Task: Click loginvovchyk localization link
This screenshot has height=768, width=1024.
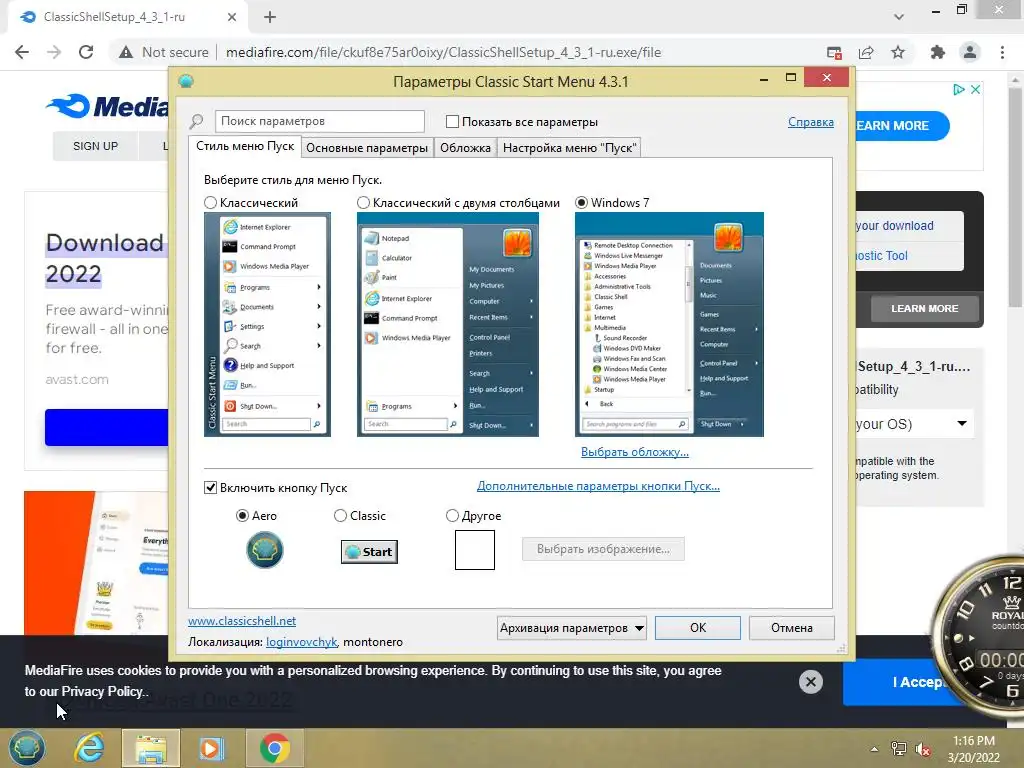Action: pos(302,642)
